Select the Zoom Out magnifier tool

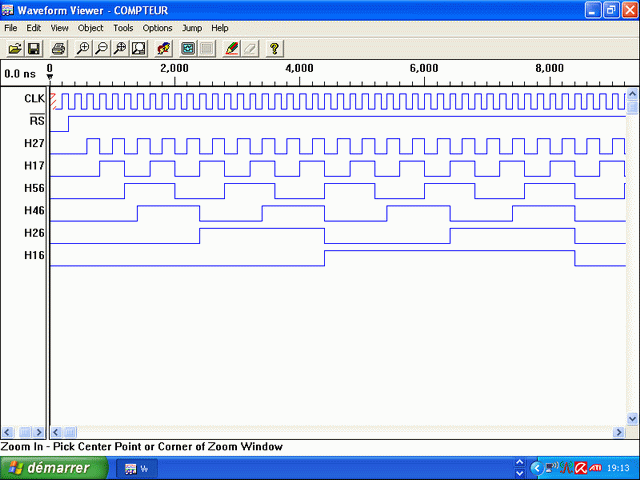click(102, 48)
